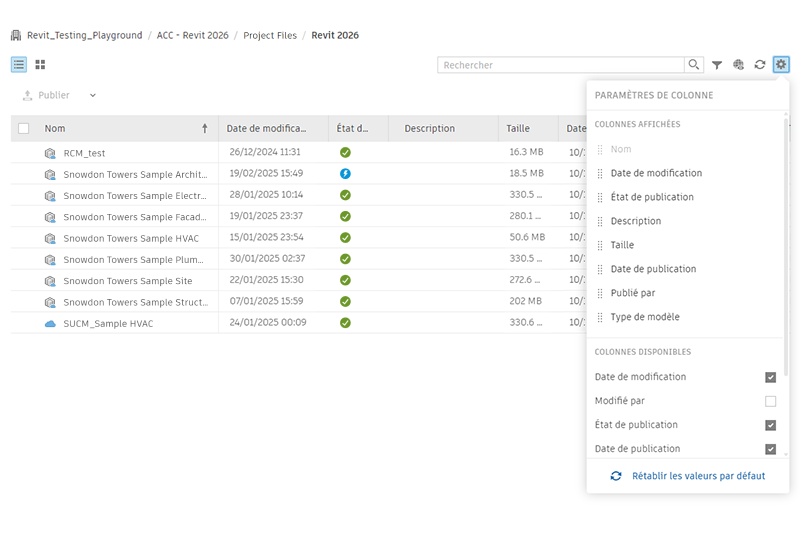The image size is (800, 547).
Task: Grab drag handle for Taille column
Action: coord(600,245)
